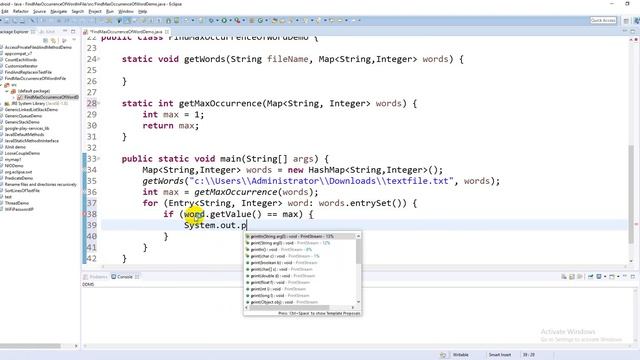This screenshot has height=360, width=640.
Task: Choose println() autocomplete proposal
Action: click(x=300, y=249)
